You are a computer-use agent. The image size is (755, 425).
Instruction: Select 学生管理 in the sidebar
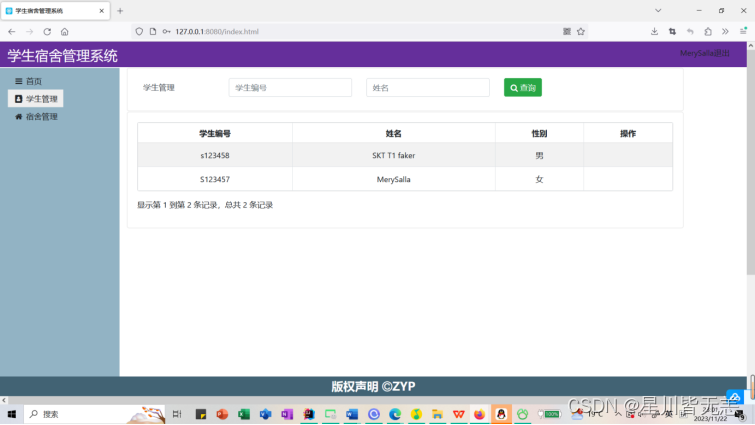36,99
